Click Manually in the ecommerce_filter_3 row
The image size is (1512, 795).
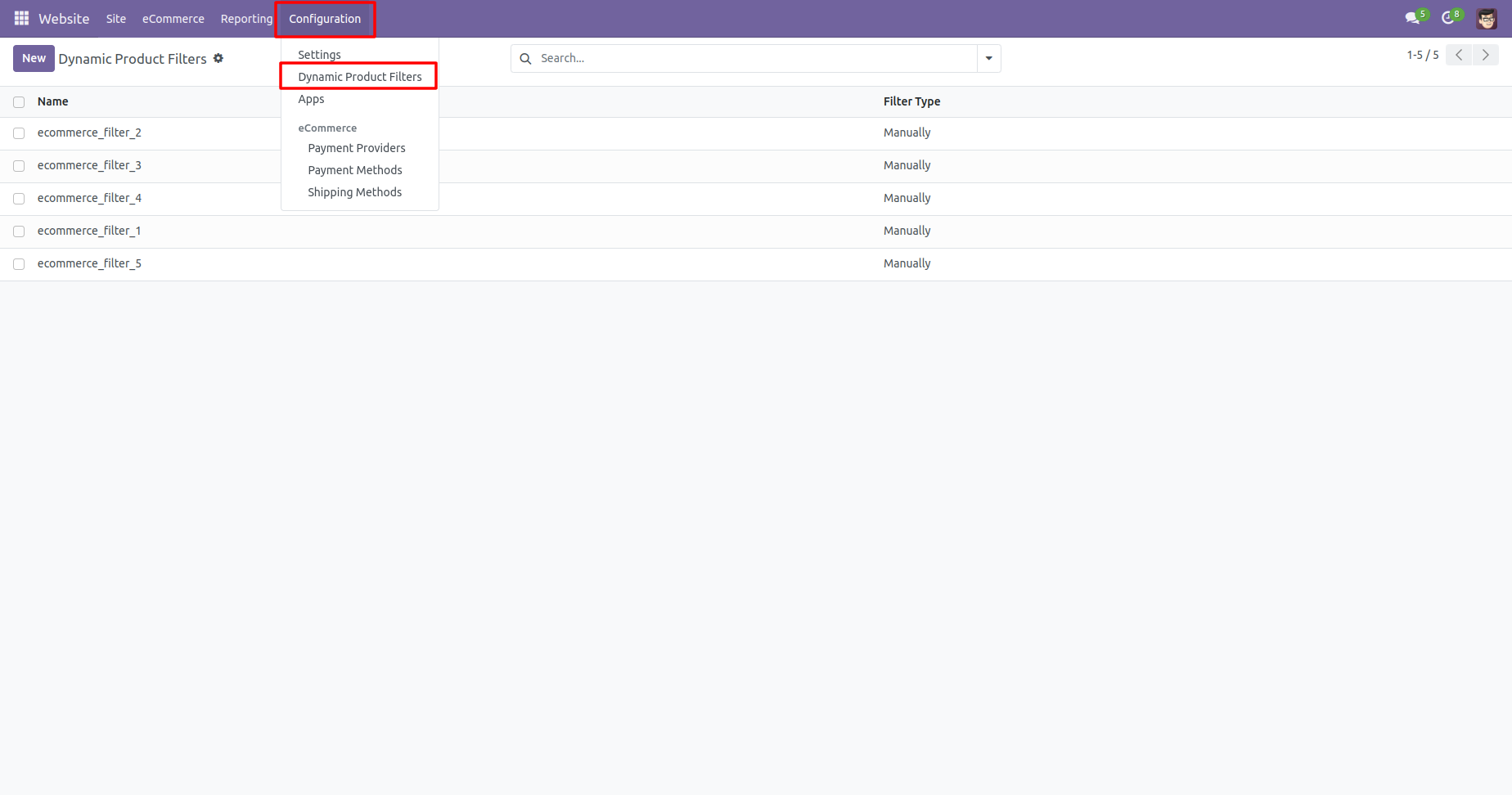tap(907, 165)
